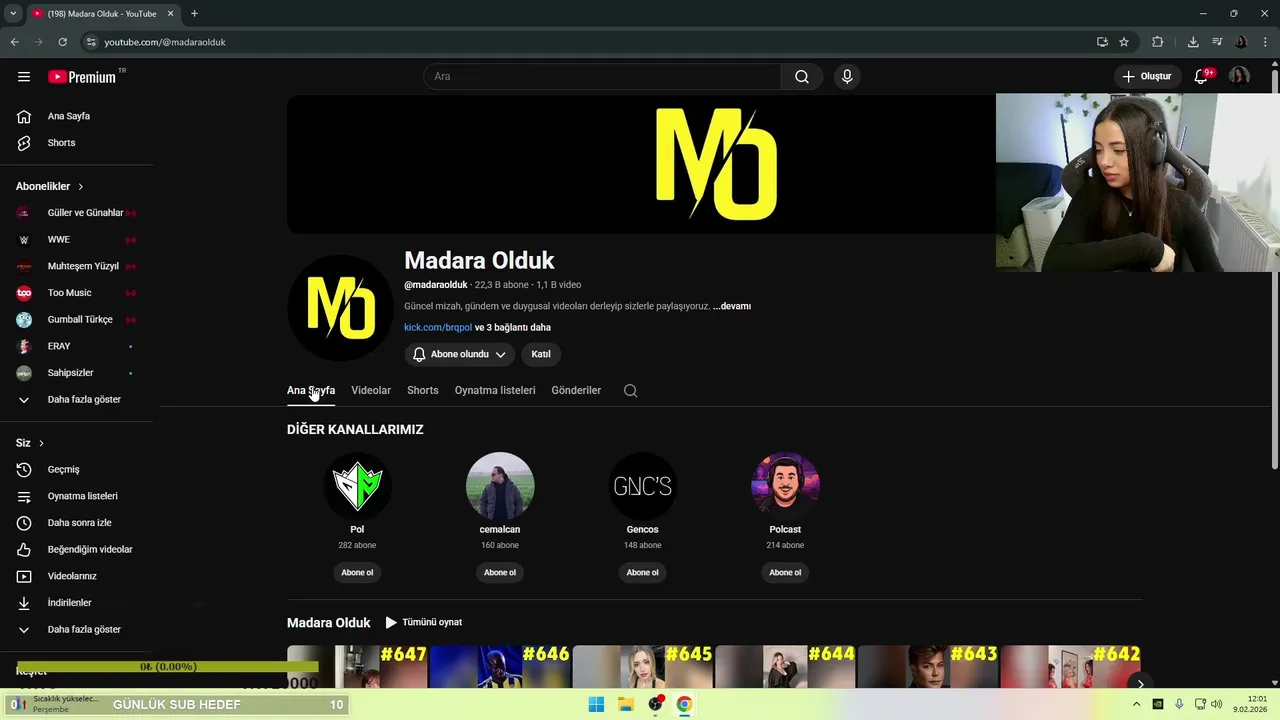This screenshot has height=720, width=1280.
Task: Open the Pol channel avatar
Action: (357, 486)
